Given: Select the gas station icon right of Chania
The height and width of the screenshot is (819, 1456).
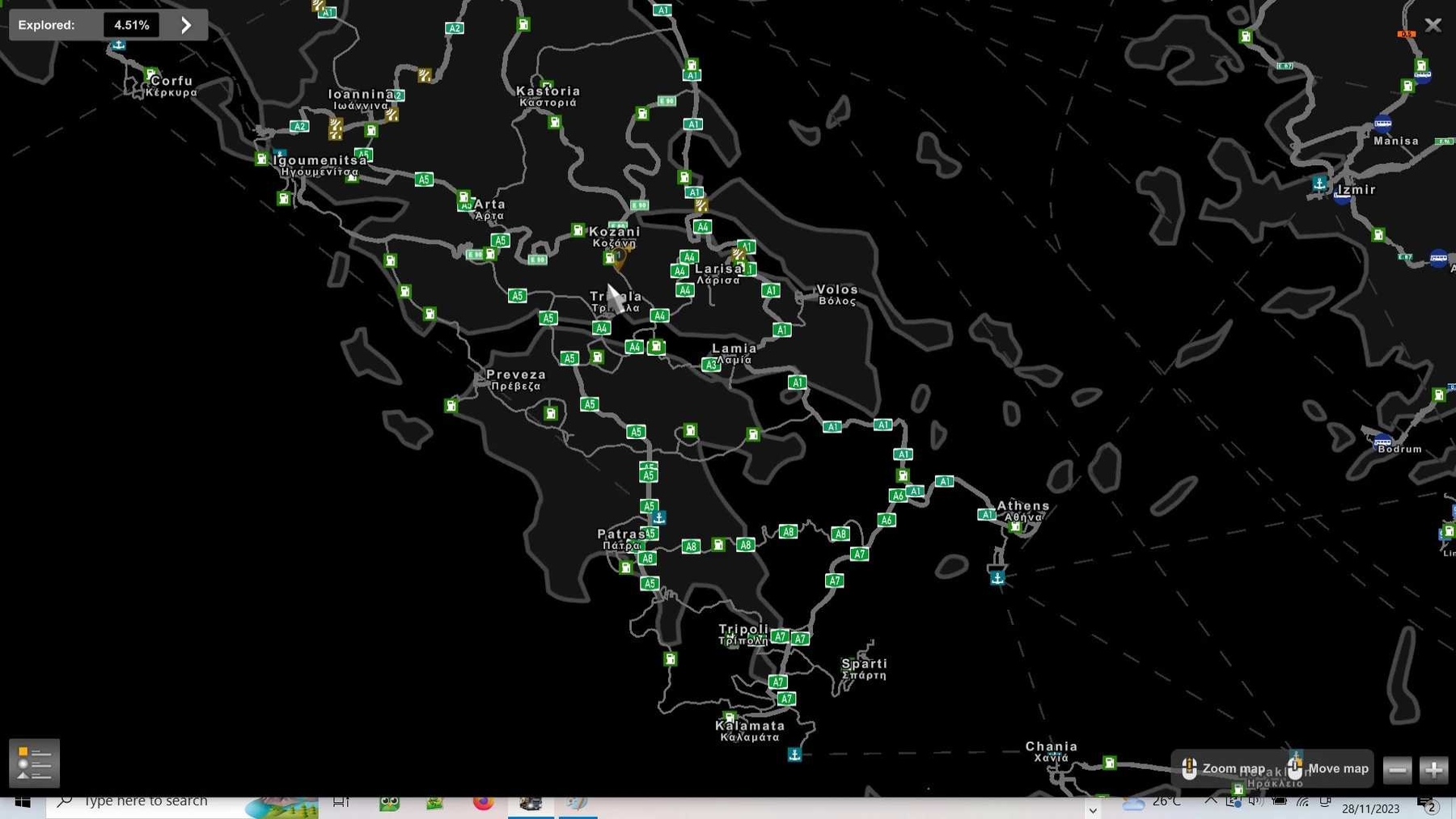Looking at the screenshot, I should click(1110, 762).
